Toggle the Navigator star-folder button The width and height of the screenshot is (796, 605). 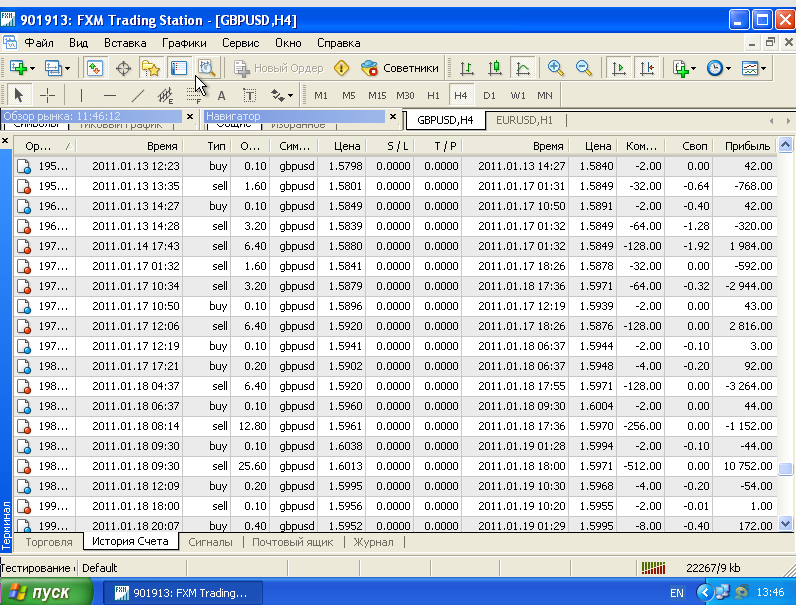point(151,68)
